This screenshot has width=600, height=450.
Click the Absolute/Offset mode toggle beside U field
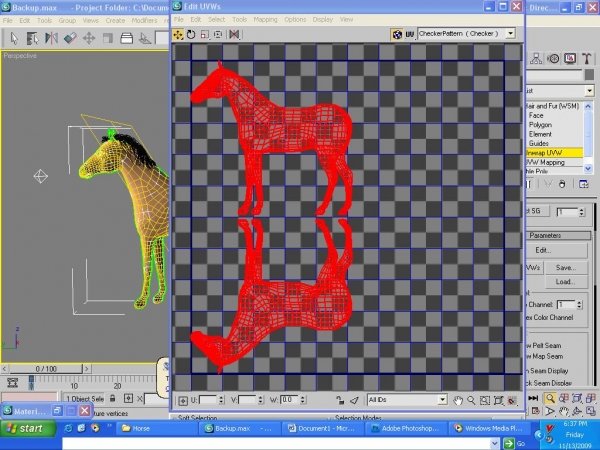click(183, 401)
